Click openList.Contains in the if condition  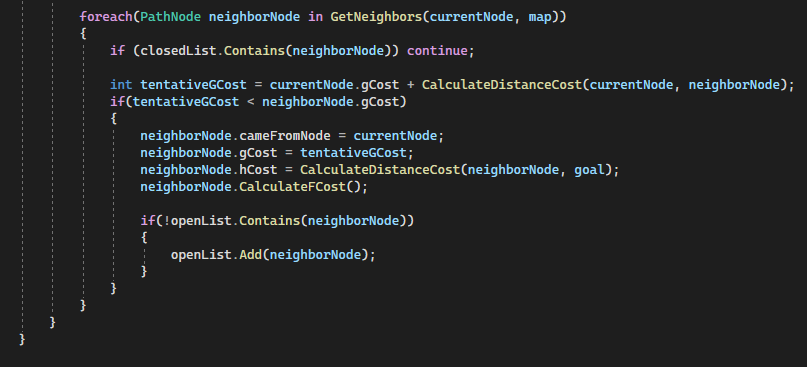click(x=235, y=221)
